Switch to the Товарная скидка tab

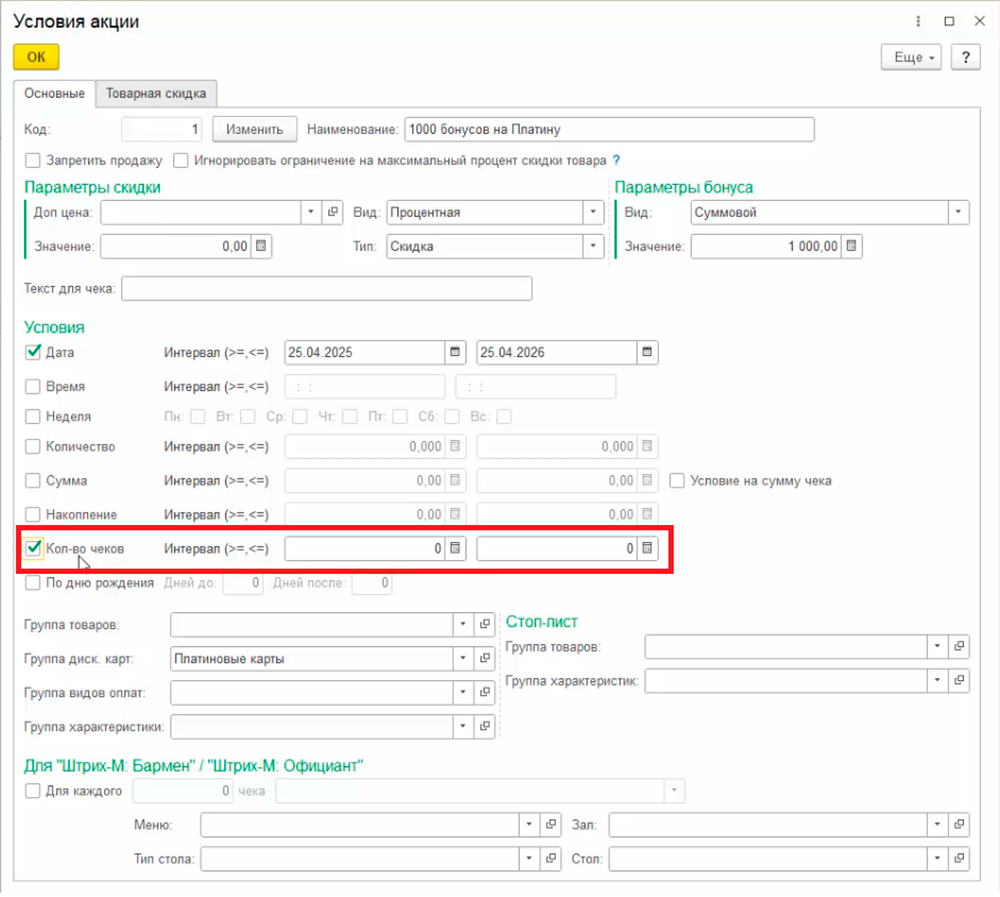[156, 94]
